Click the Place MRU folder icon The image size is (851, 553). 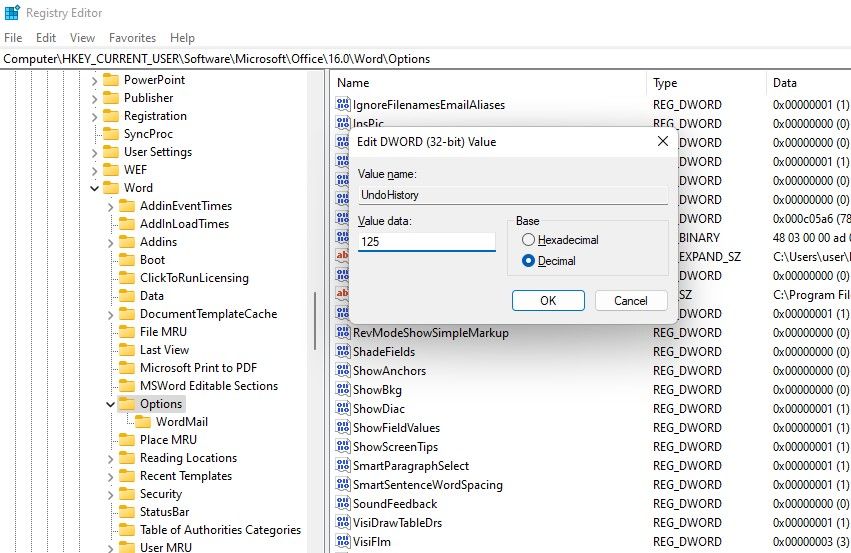coord(126,440)
